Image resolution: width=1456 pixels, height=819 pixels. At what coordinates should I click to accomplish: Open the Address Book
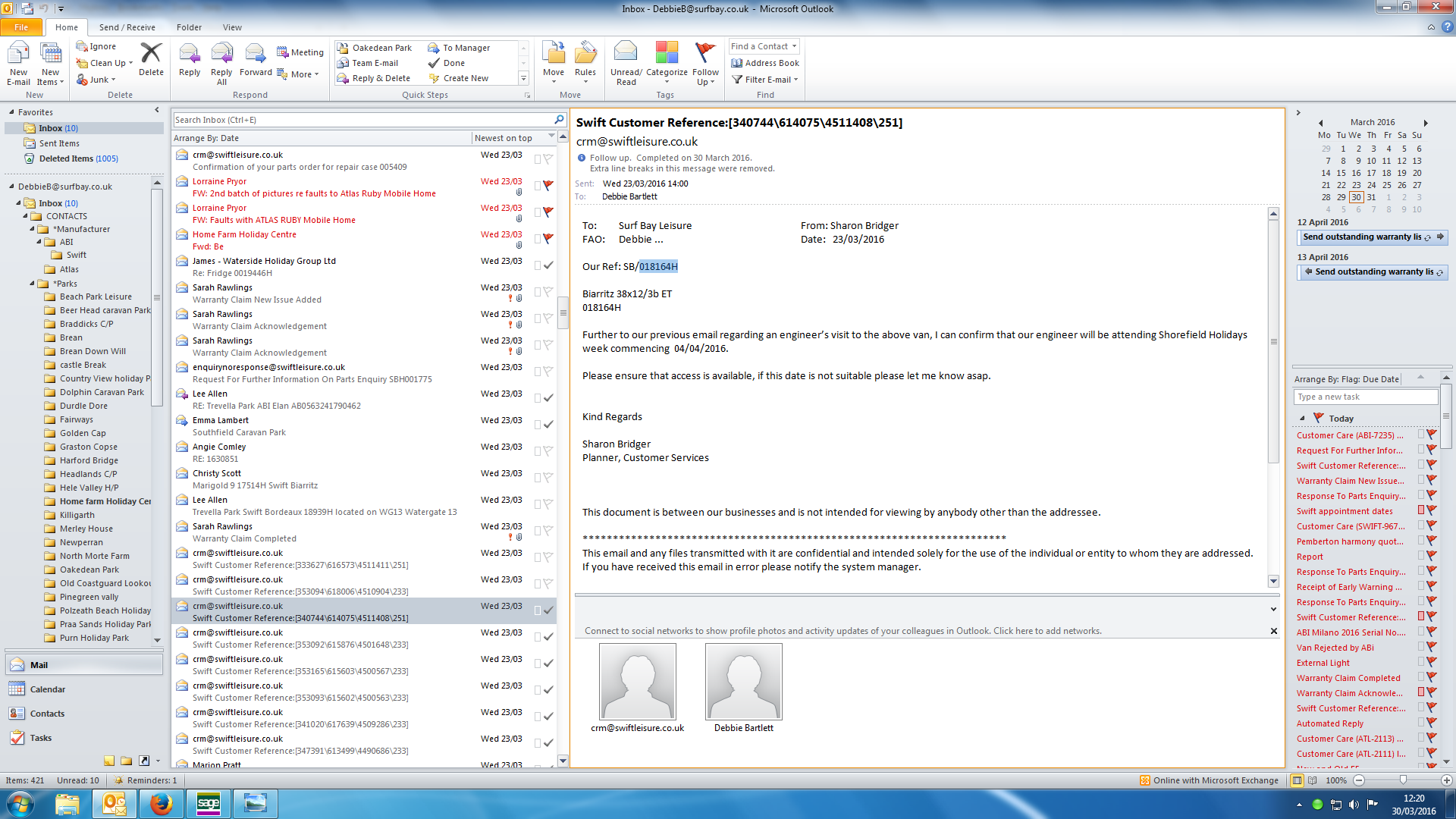764,63
